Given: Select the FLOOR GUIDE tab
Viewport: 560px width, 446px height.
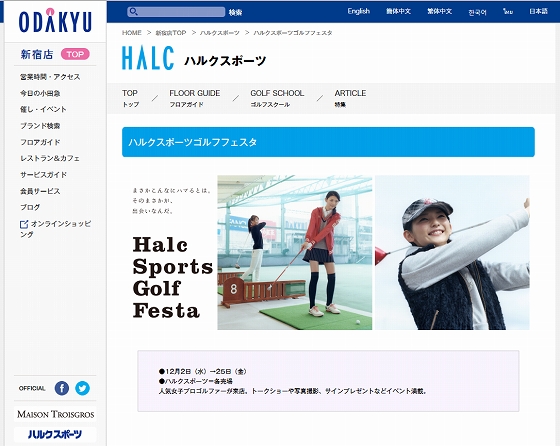Looking at the screenshot, I should coord(195,98).
